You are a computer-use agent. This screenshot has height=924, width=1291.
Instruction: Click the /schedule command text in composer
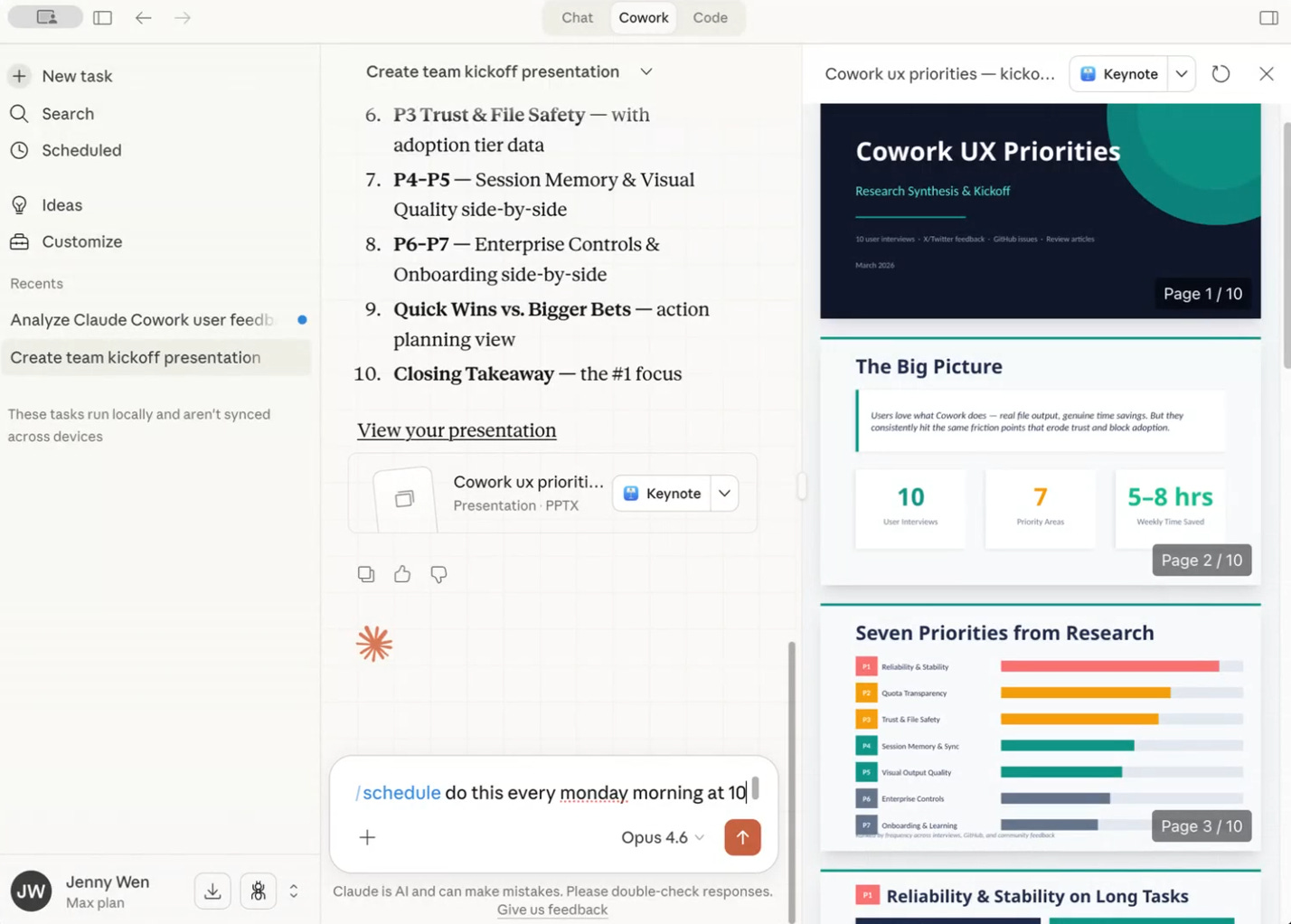[398, 793]
